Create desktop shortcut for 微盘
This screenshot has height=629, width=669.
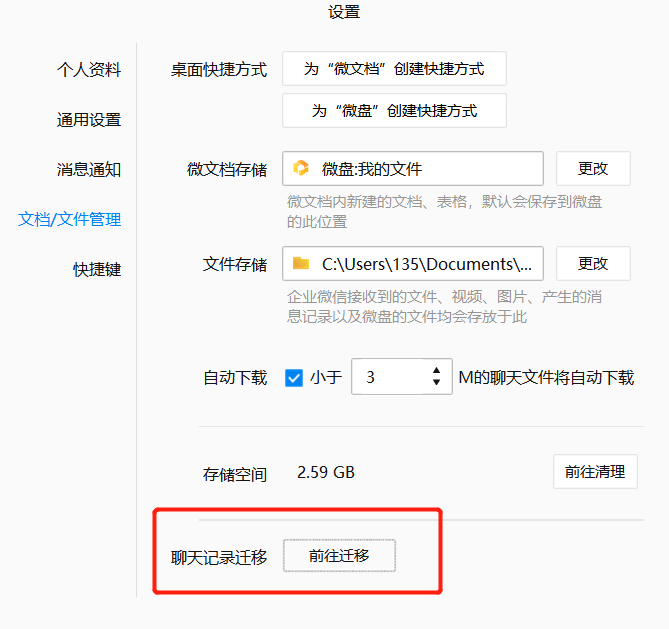pyautogui.click(x=394, y=111)
